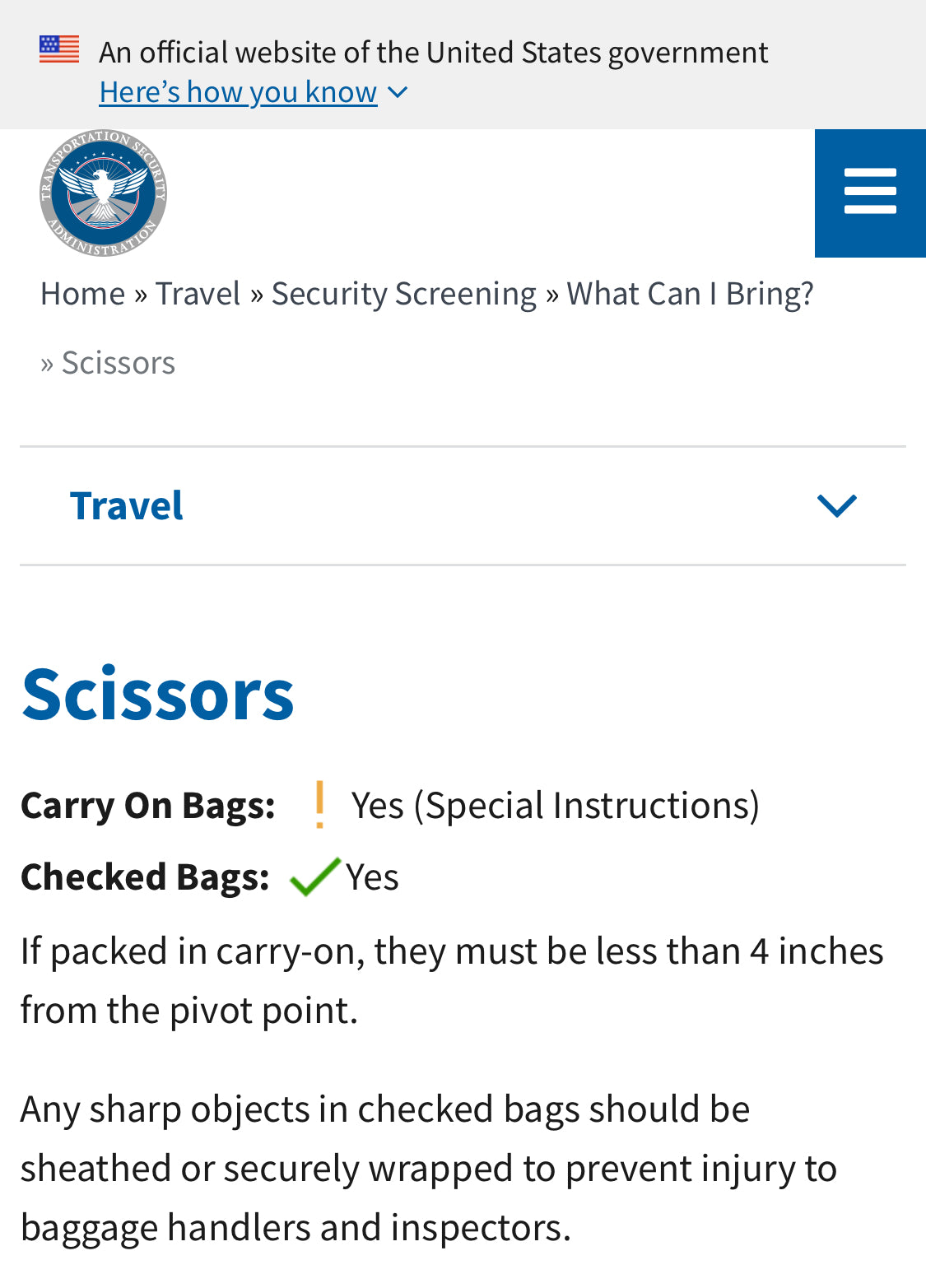Navigate to "What Can I Bring?" breadcrumb
926x1288 pixels.
click(690, 294)
